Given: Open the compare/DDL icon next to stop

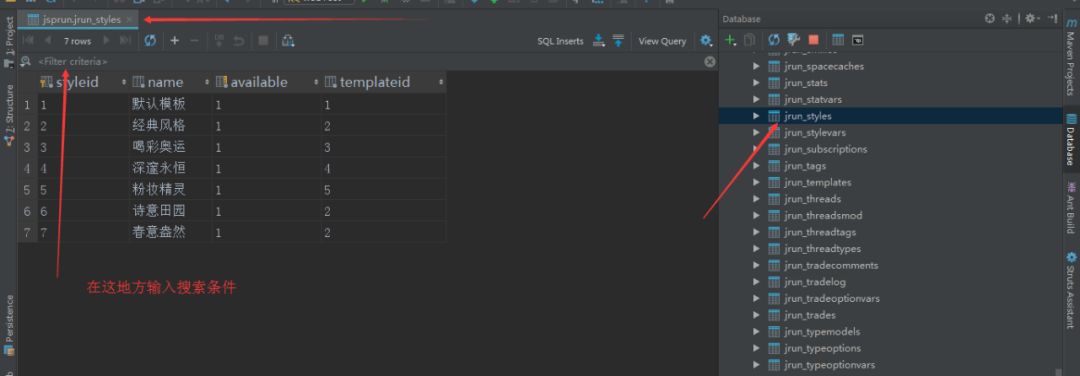Looking at the screenshot, I should click(289, 41).
